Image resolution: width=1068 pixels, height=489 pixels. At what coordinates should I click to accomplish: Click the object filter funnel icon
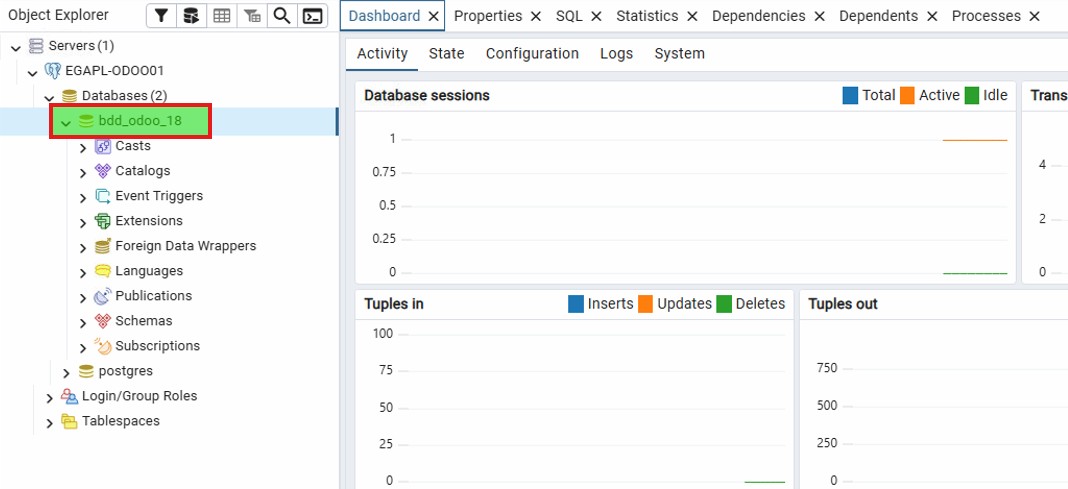point(160,16)
